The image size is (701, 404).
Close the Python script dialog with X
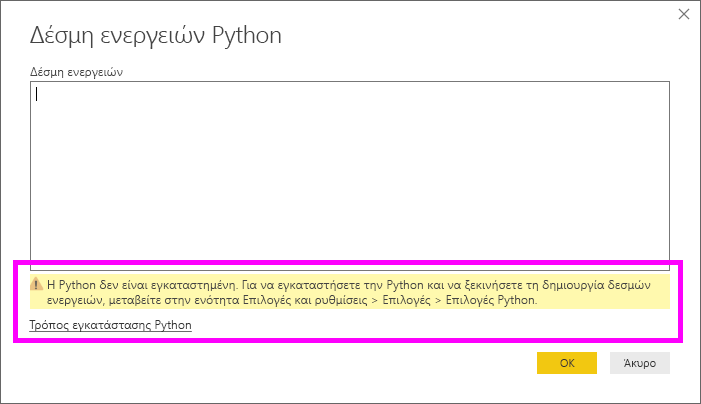(684, 14)
